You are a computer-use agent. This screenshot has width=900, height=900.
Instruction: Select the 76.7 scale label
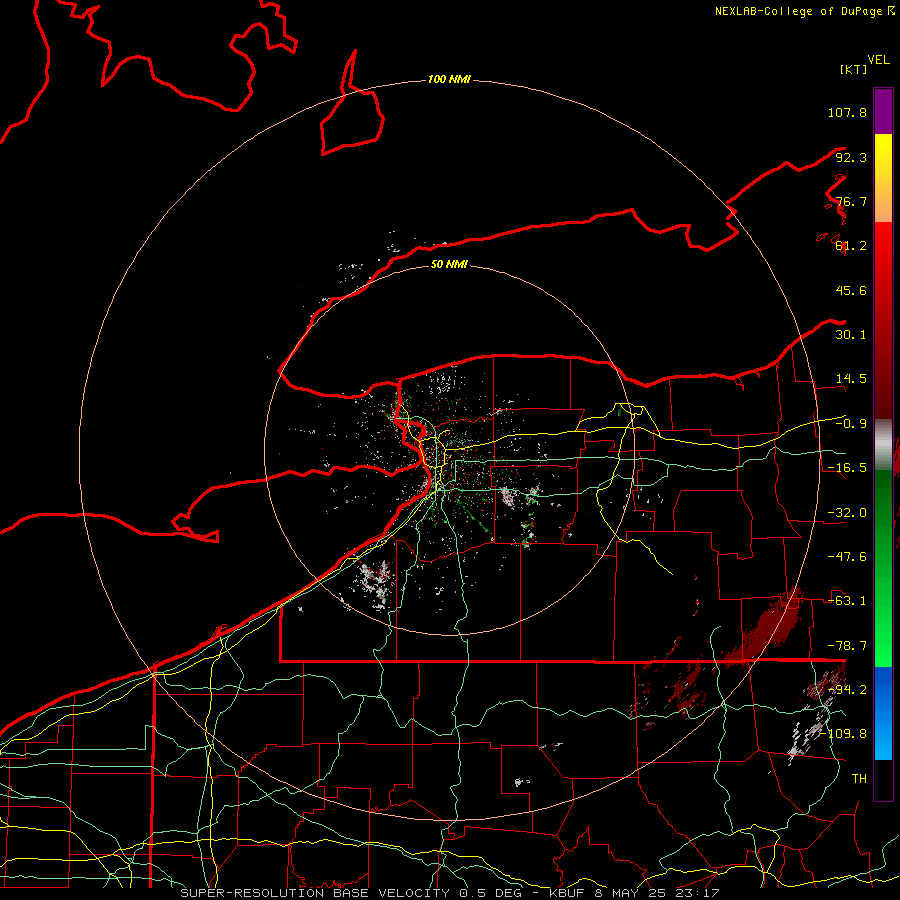(851, 201)
